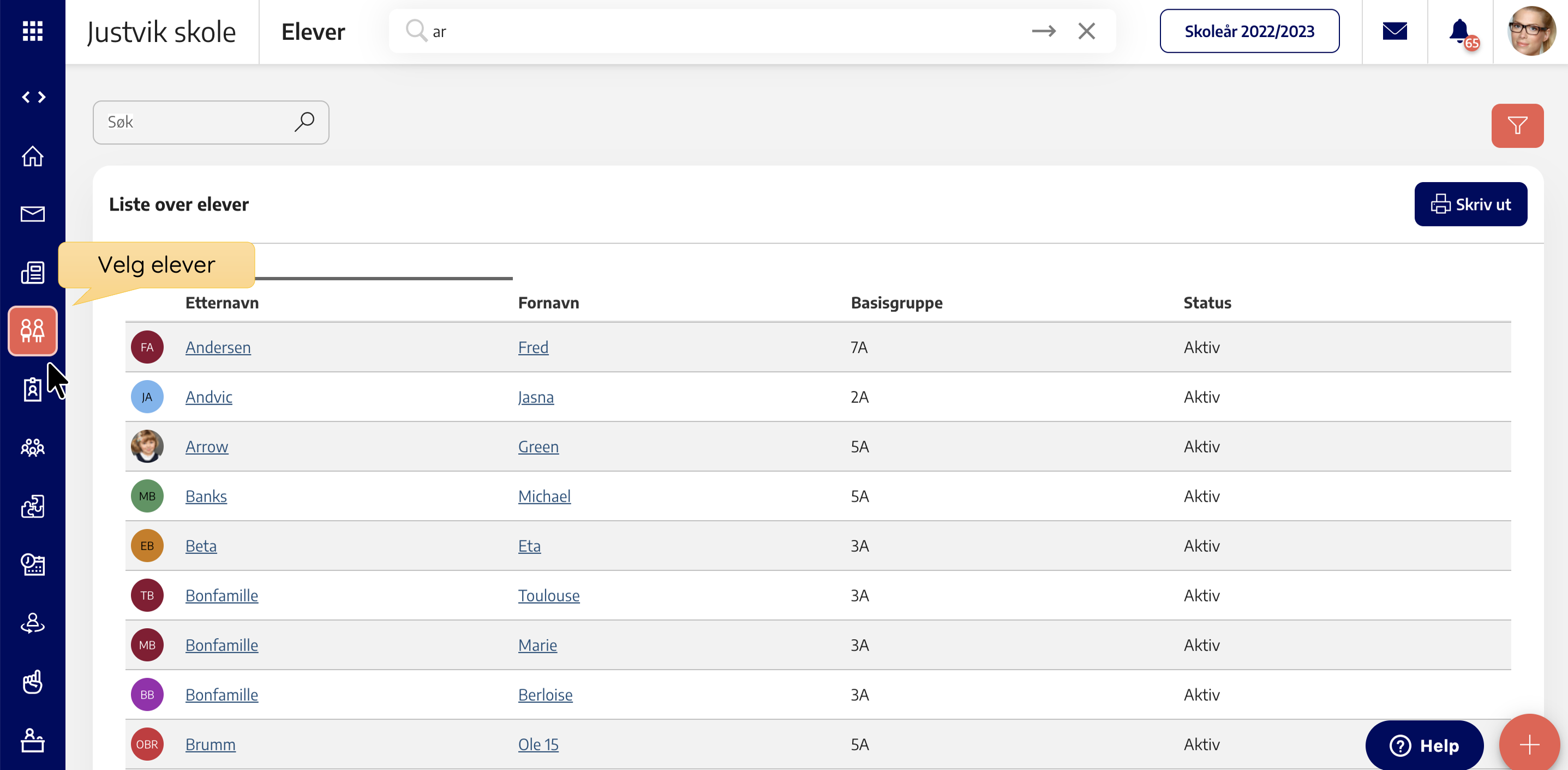Click 2A basisgruppe in Andvic row
Viewport: 1568px width, 770px height.
859,397
